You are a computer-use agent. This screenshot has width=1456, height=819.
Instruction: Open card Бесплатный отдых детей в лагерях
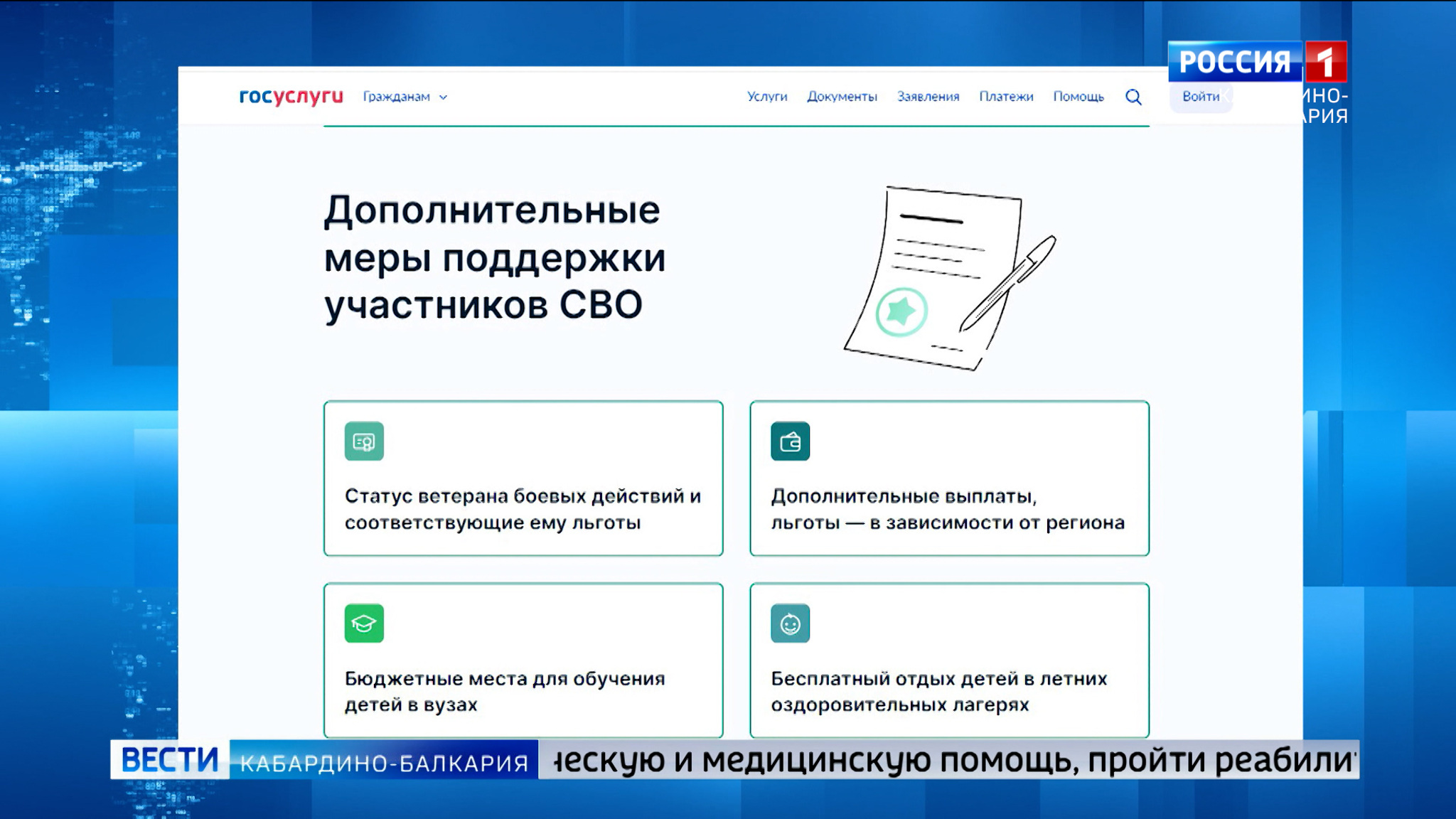point(949,660)
